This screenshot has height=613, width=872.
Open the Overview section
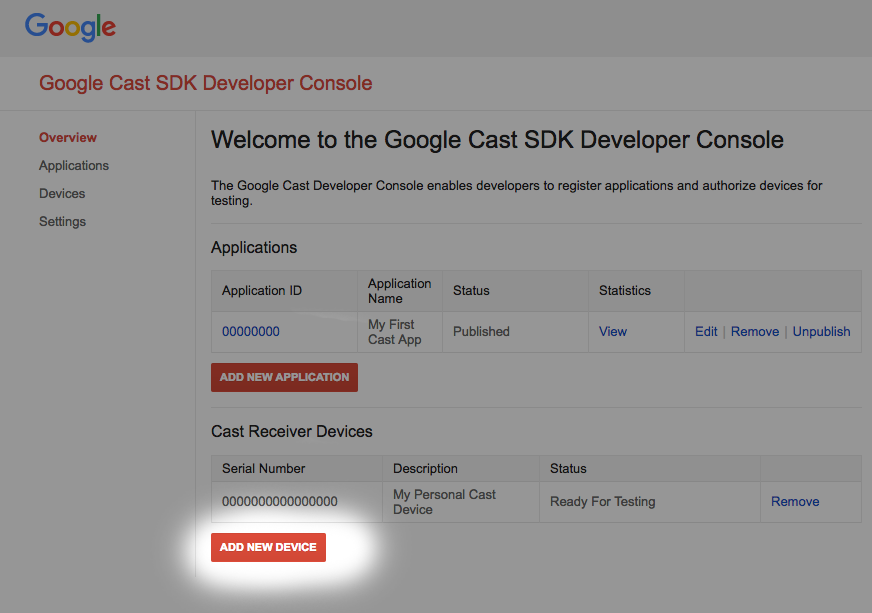click(x=68, y=137)
